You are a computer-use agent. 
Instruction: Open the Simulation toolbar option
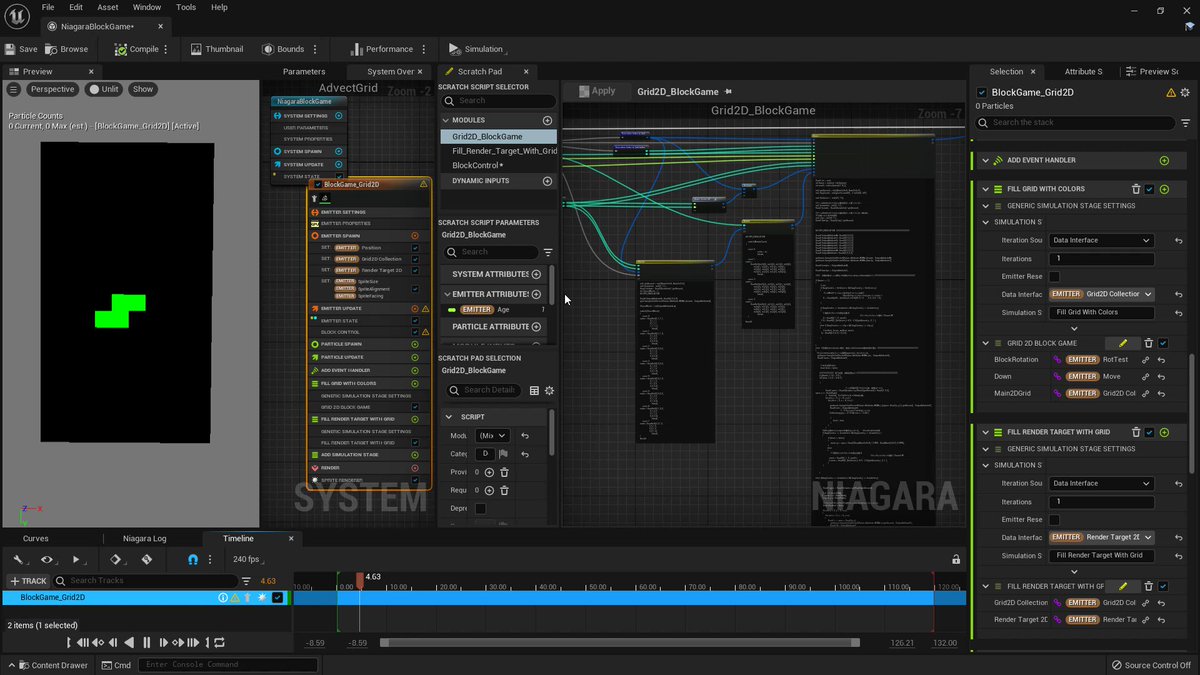476,49
